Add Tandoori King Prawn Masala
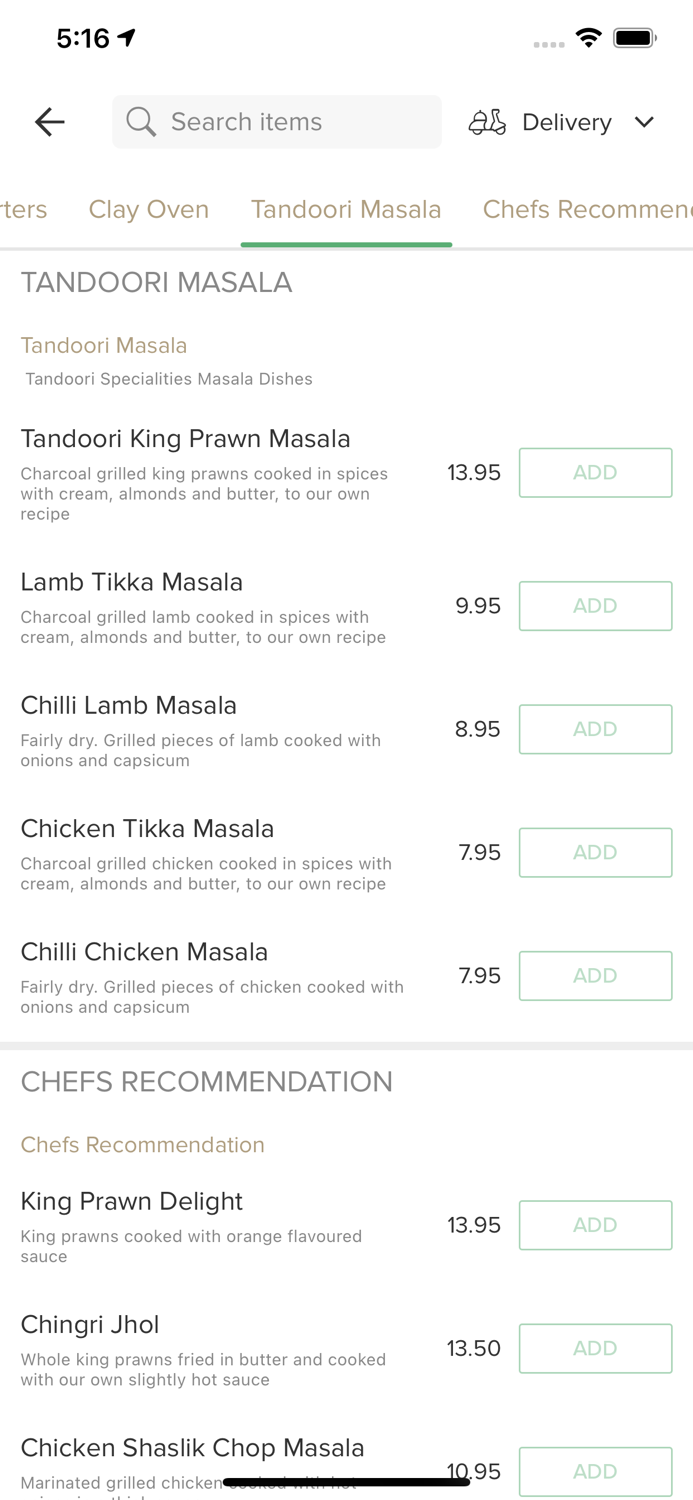This screenshot has width=693, height=1500. 595,472
